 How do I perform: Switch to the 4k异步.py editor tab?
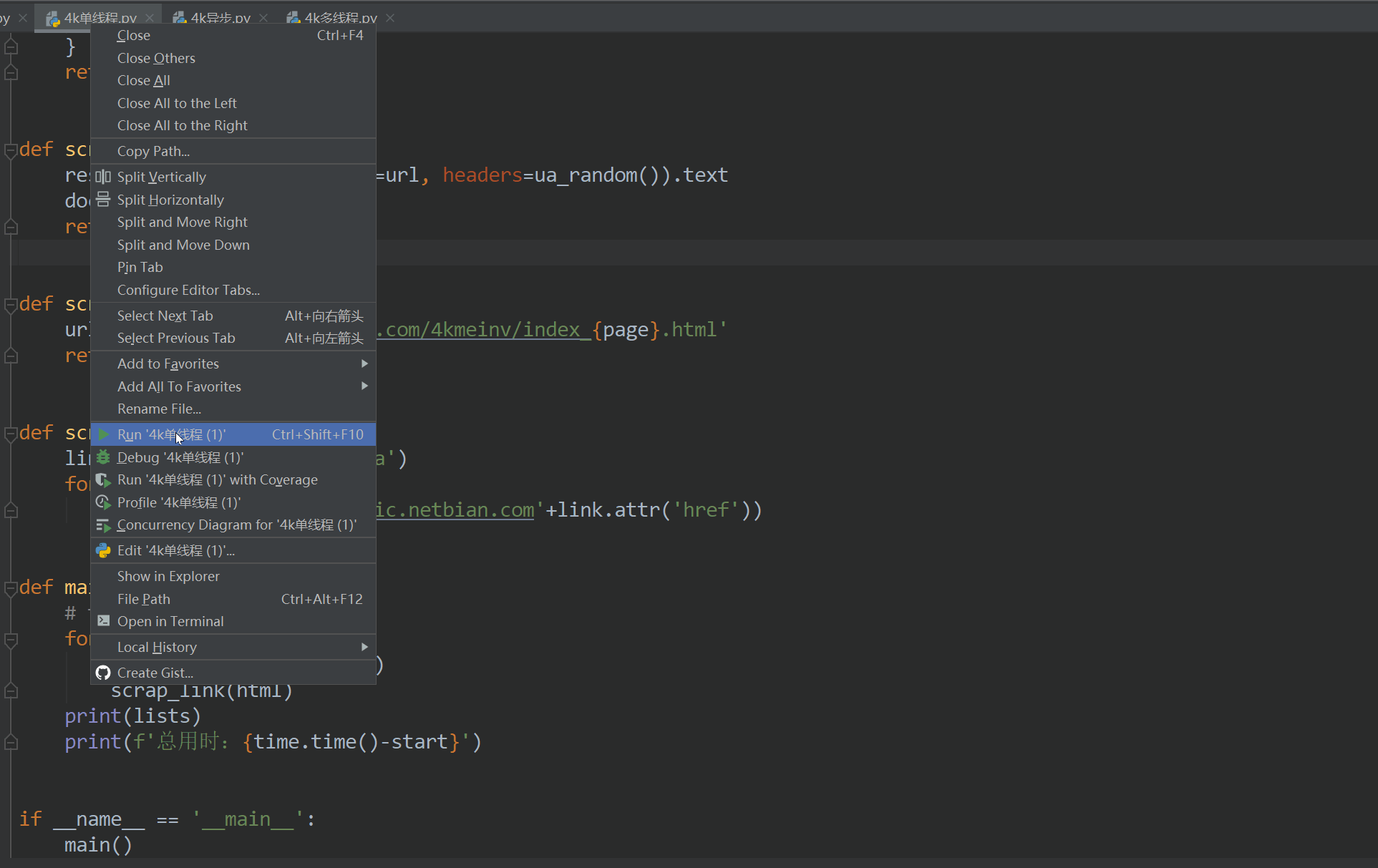point(220,18)
